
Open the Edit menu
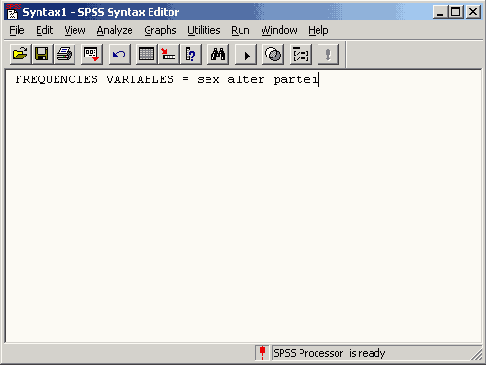[x=44, y=30]
